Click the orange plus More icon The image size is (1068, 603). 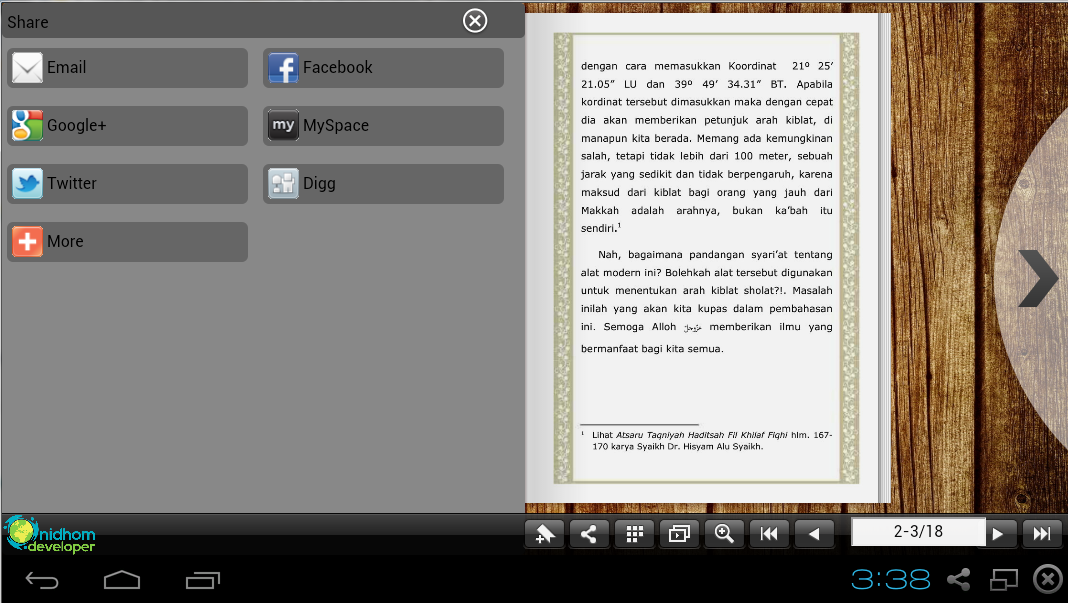27,241
